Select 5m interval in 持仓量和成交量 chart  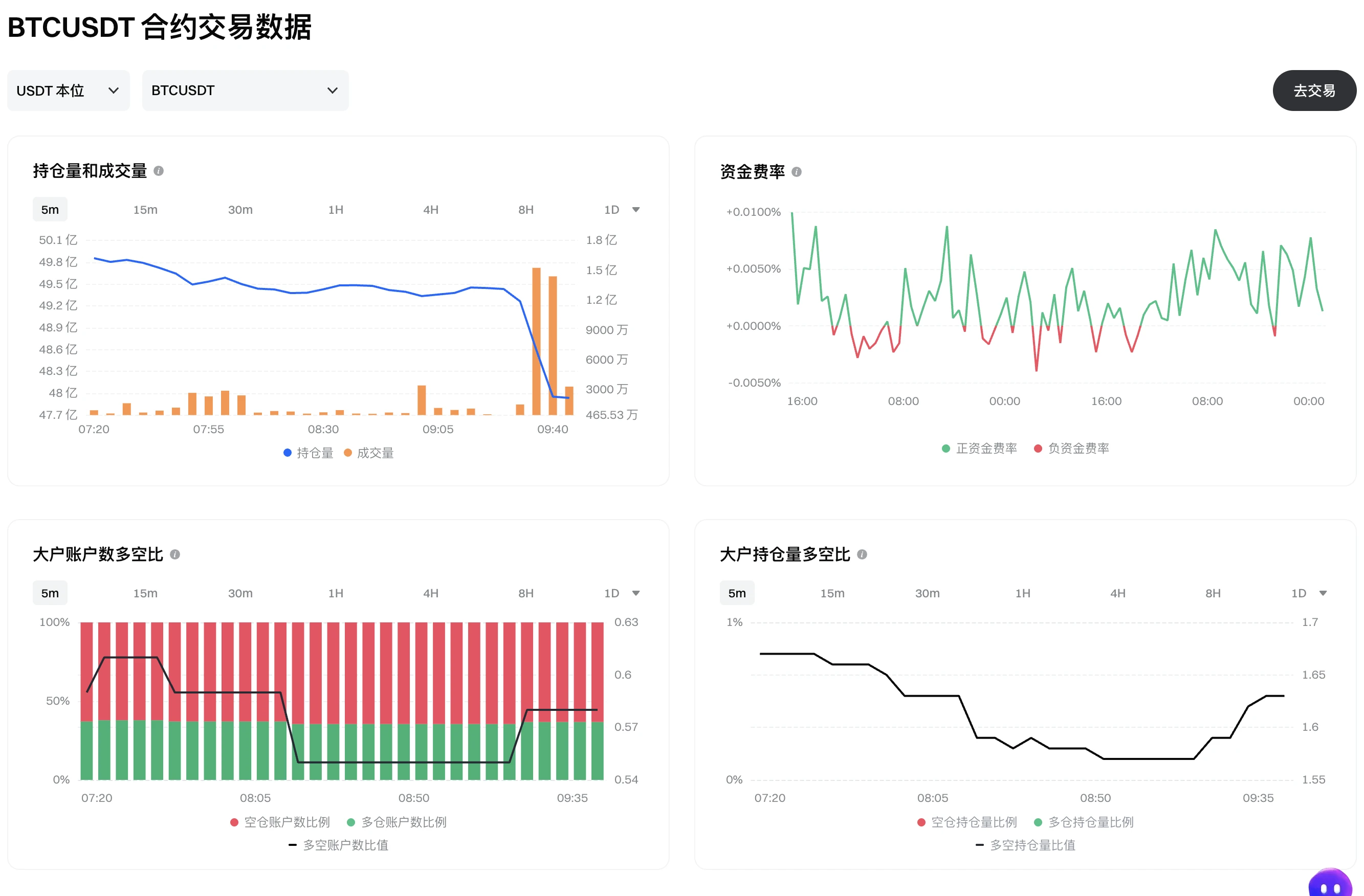point(50,210)
